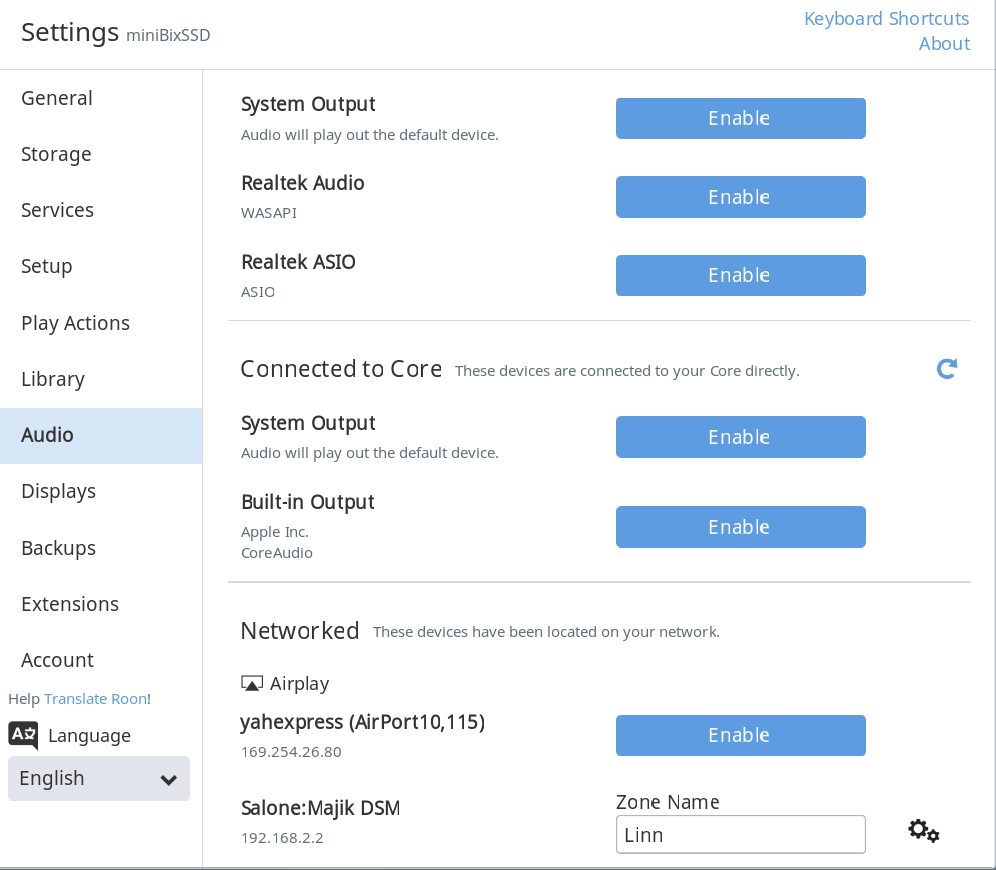Follow the Translate Roon link
The height and width of the screenshot is (870, 996).
tap(95, 699)
